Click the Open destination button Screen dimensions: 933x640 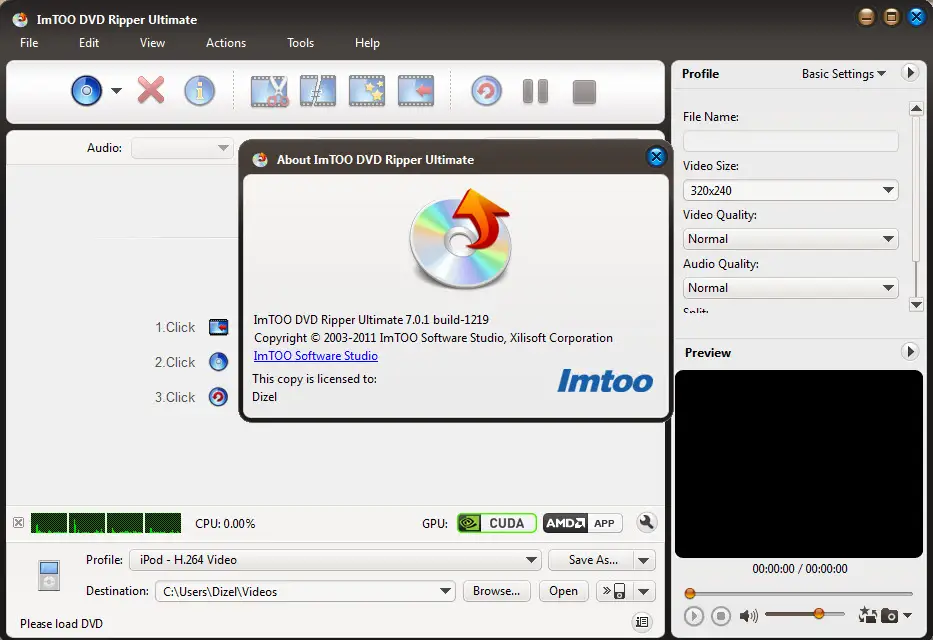click(x=563, y=591)
